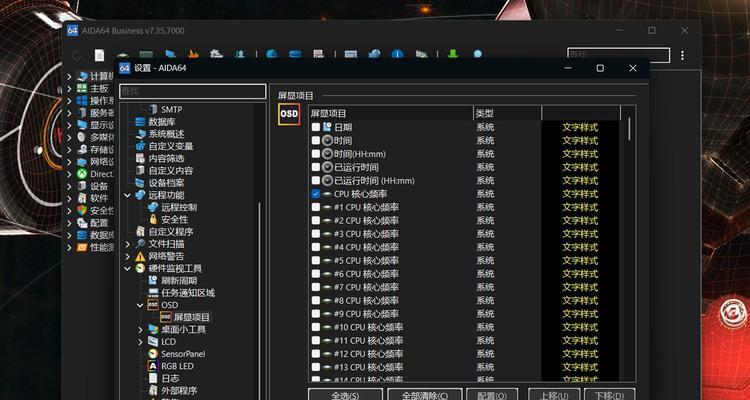Check the #1 CPU 核心频率 checkbox

[x=316, y=207]
